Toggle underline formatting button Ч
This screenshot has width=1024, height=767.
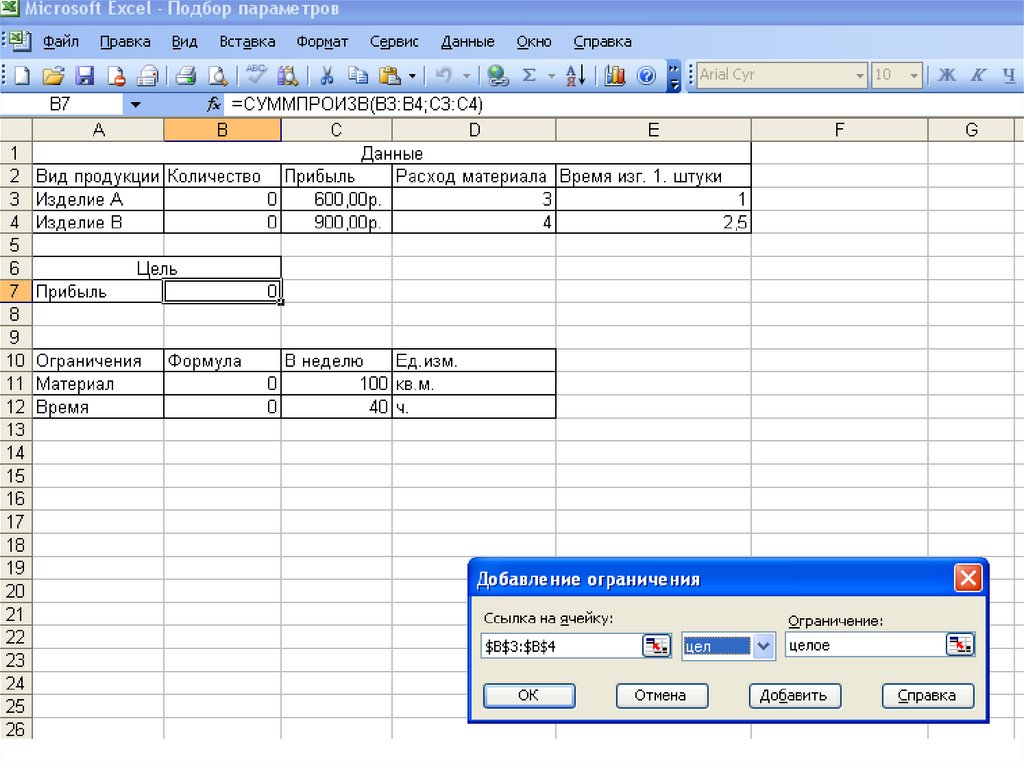[x=1008, y=75]
